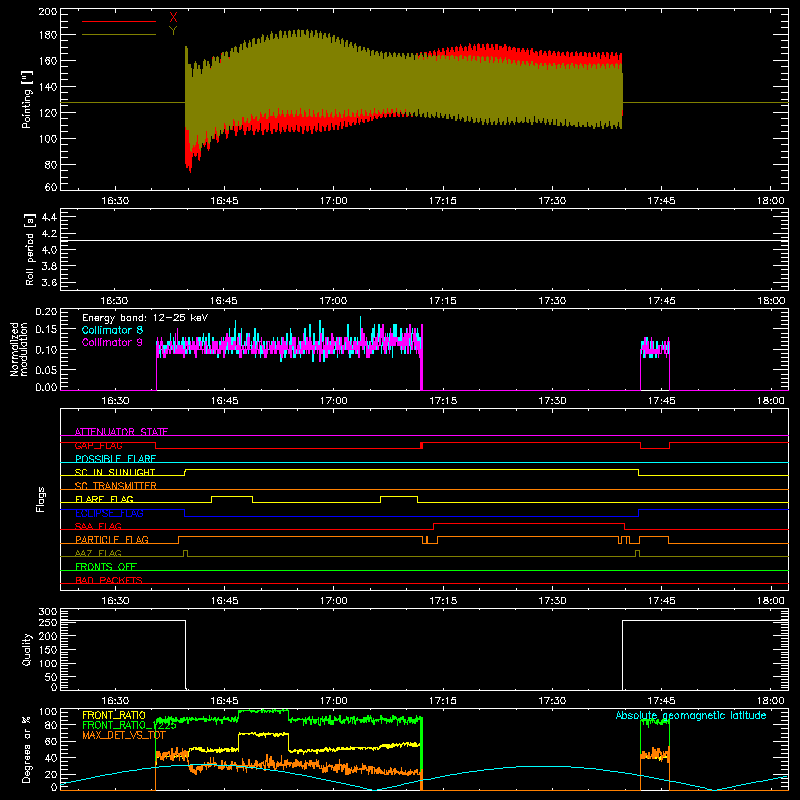Select the POSSIBLE_FLARE label
The width and height of the screenshot is (800, 800).
click(x=115, y=459)
